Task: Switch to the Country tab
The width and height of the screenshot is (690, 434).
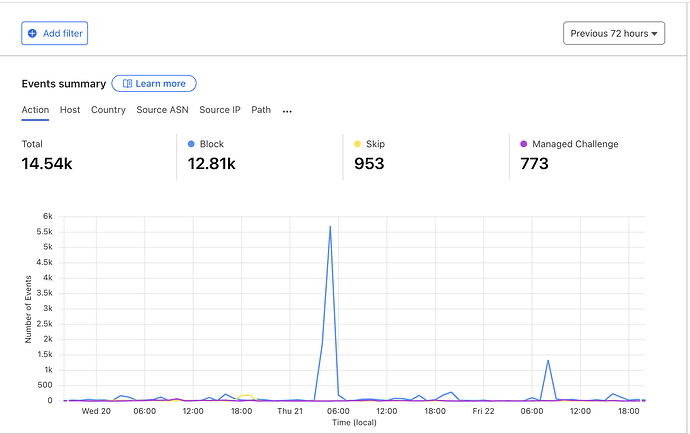Action: click(108, 110)
